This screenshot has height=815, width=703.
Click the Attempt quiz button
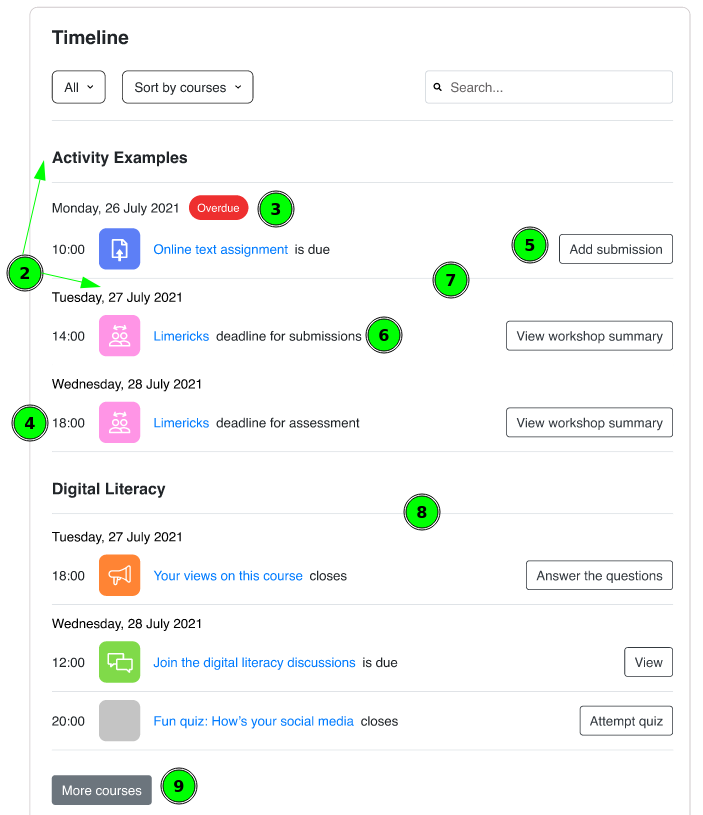[626, 721]
